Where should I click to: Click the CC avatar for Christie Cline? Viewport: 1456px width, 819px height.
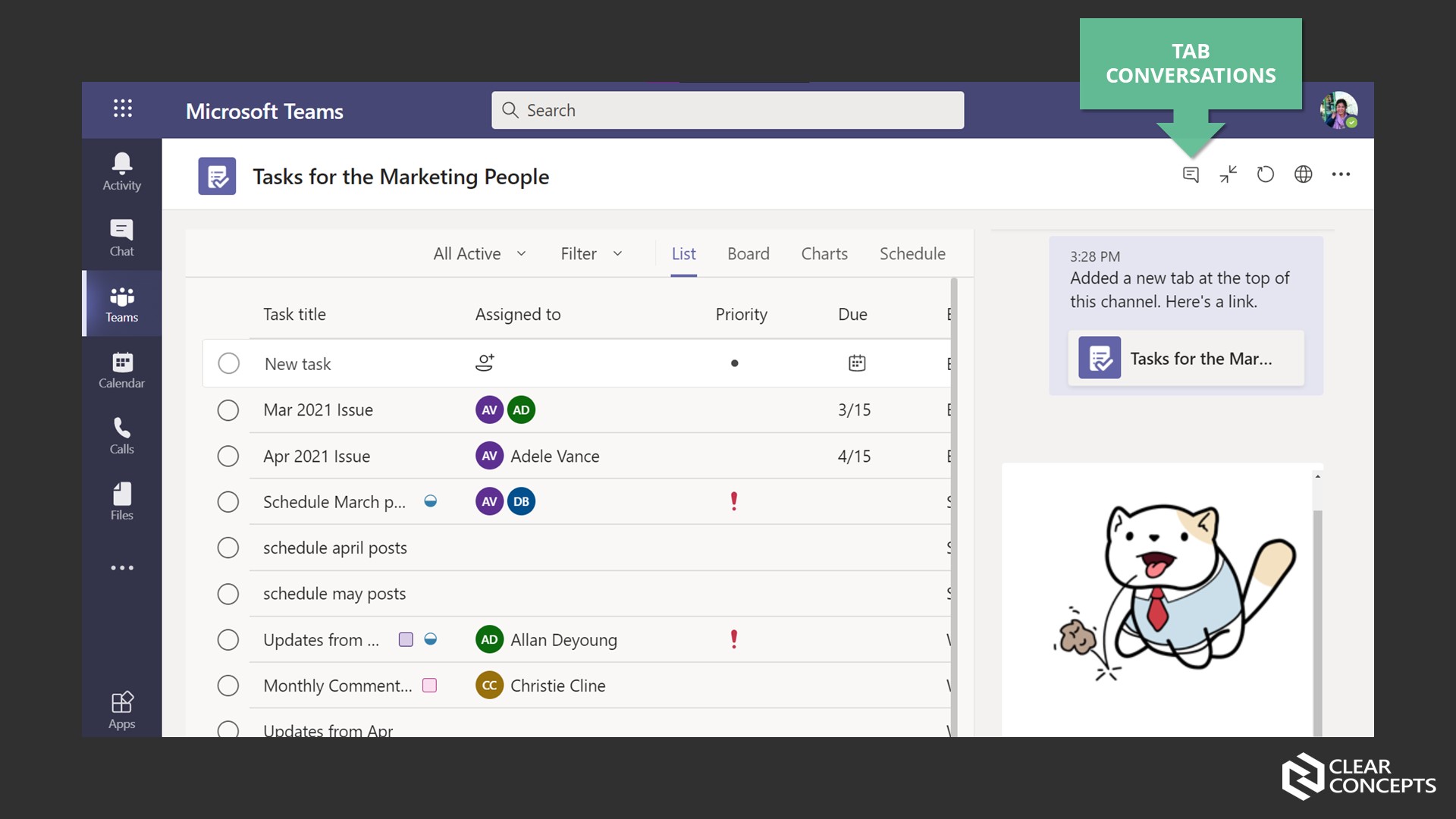pos(489,686)
